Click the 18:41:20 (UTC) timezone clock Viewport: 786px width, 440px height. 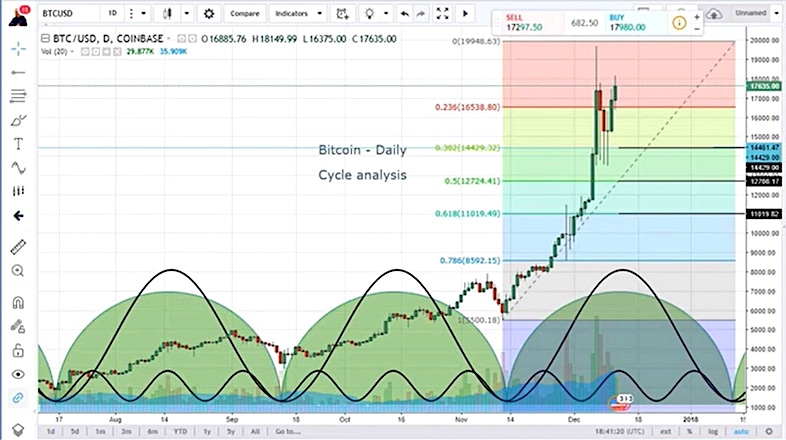[x=621, y=431]
